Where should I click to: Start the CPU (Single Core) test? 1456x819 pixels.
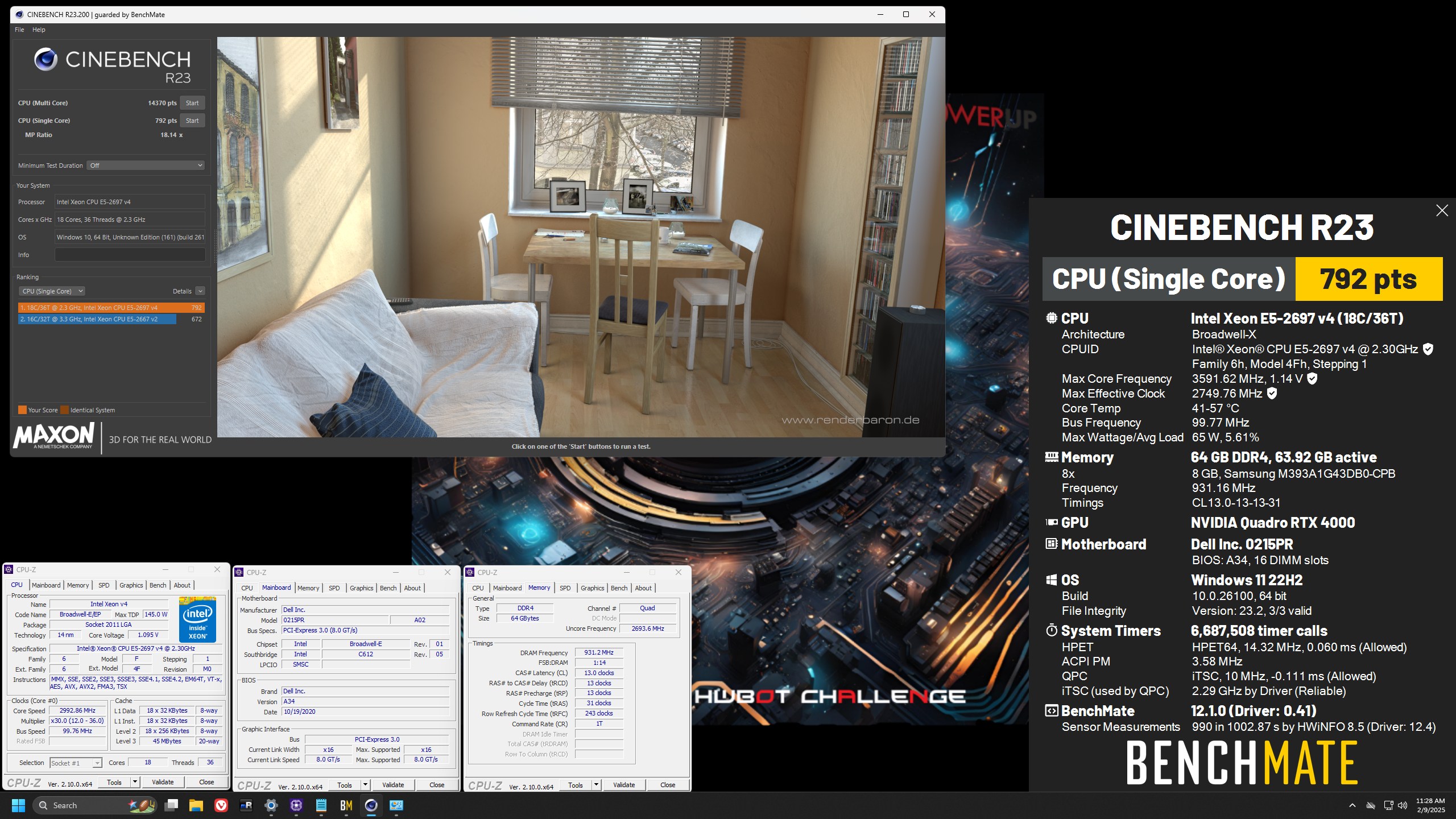pyautogui.click(x=192, y=121)
